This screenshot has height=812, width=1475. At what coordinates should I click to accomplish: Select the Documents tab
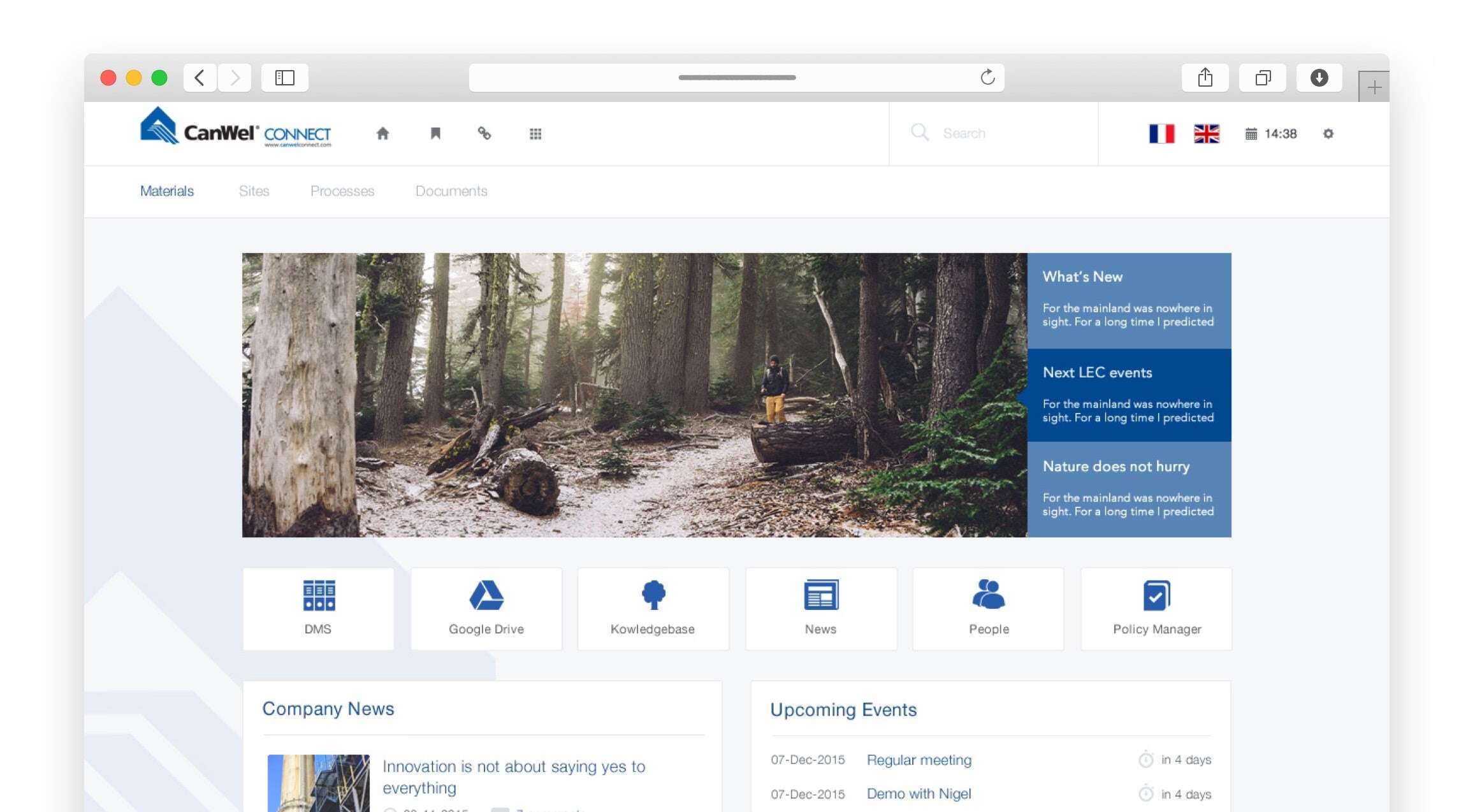[451, 191]
